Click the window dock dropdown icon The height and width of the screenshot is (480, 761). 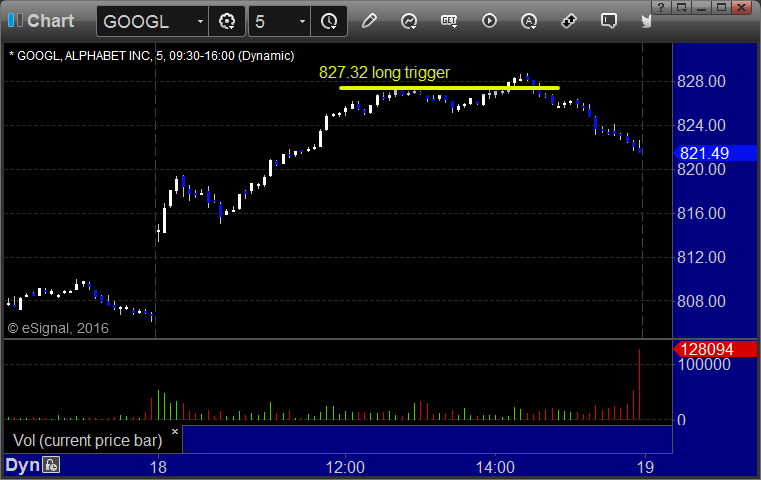tap(682, 7)
